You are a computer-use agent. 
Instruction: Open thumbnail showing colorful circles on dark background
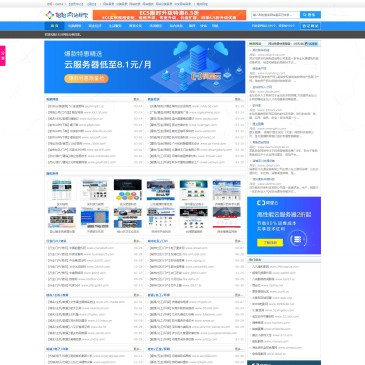pos(128,190)
